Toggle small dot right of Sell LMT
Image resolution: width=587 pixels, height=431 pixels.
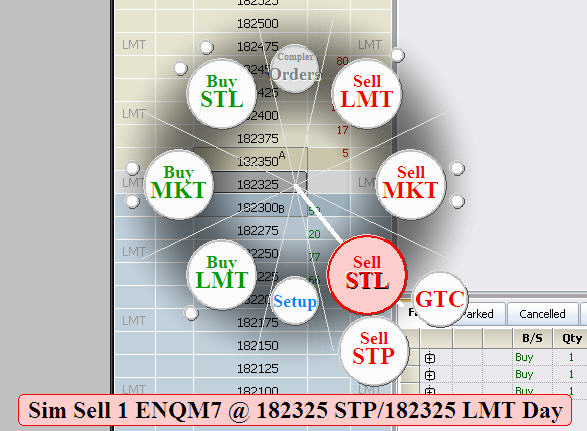397,55
